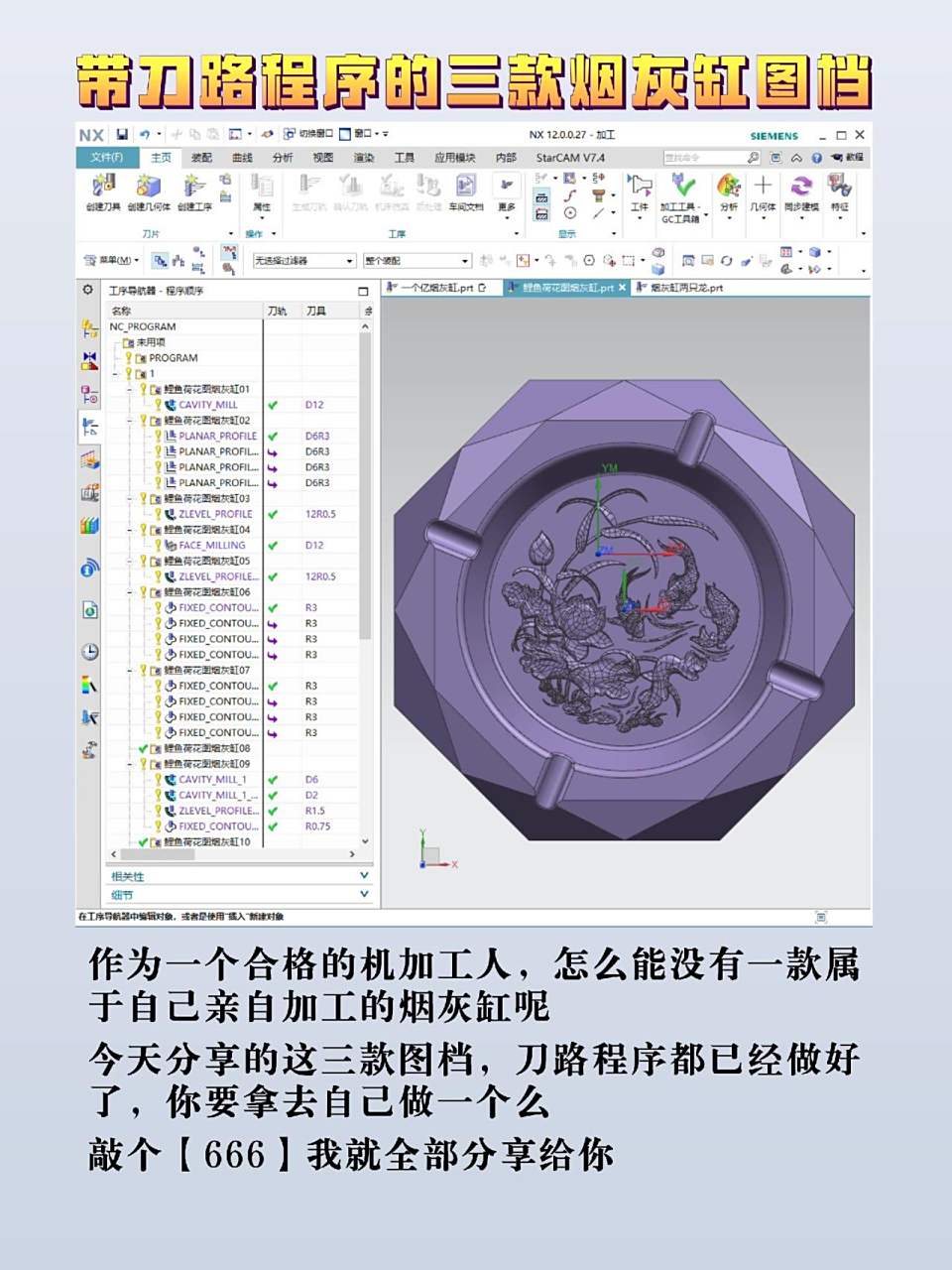This screenshot has width=952, height=1270.
Task: Click the Create Operation (创建工序) icon
Action: pos(194,191)
